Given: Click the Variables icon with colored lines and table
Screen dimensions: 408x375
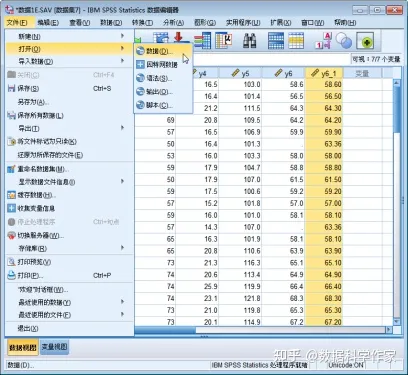Looking at the screenshot, I should [x=202, y=41].
